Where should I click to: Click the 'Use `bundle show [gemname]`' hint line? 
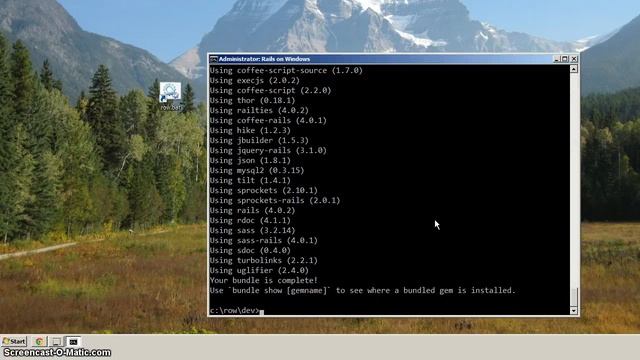click(362, 291)
